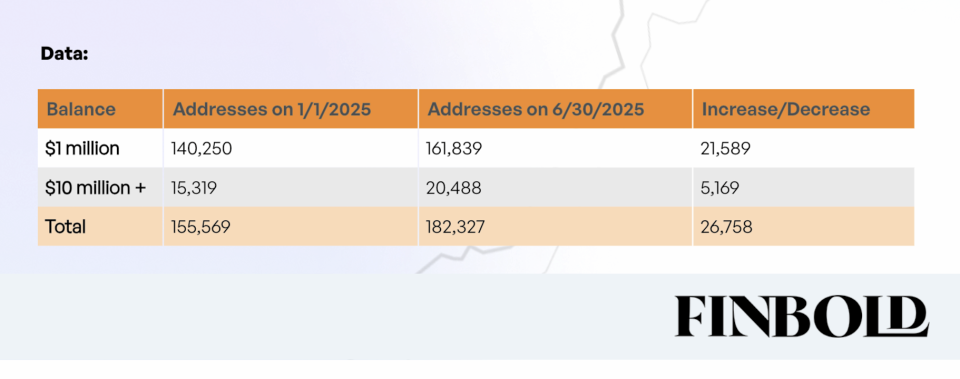Viewport: 960px width, 379px height.
Task: Click the $10 million + row label
Action: tap(96, 187)
